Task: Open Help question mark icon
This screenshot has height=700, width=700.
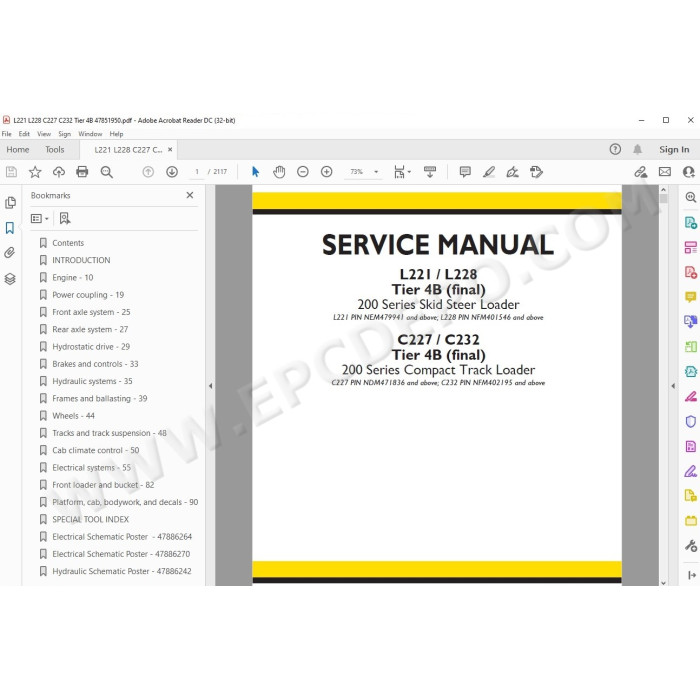Action: click(615, 150)
